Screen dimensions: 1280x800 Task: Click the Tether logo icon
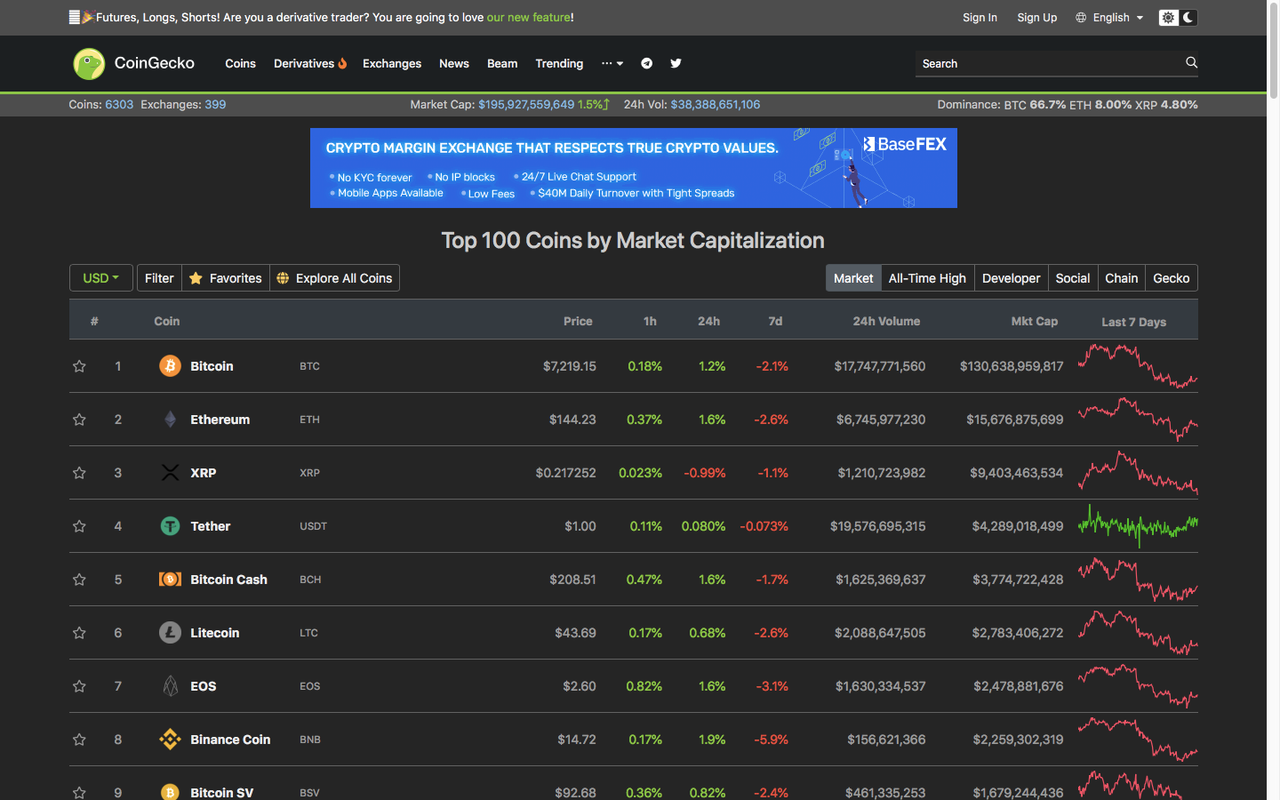(170, 526)
